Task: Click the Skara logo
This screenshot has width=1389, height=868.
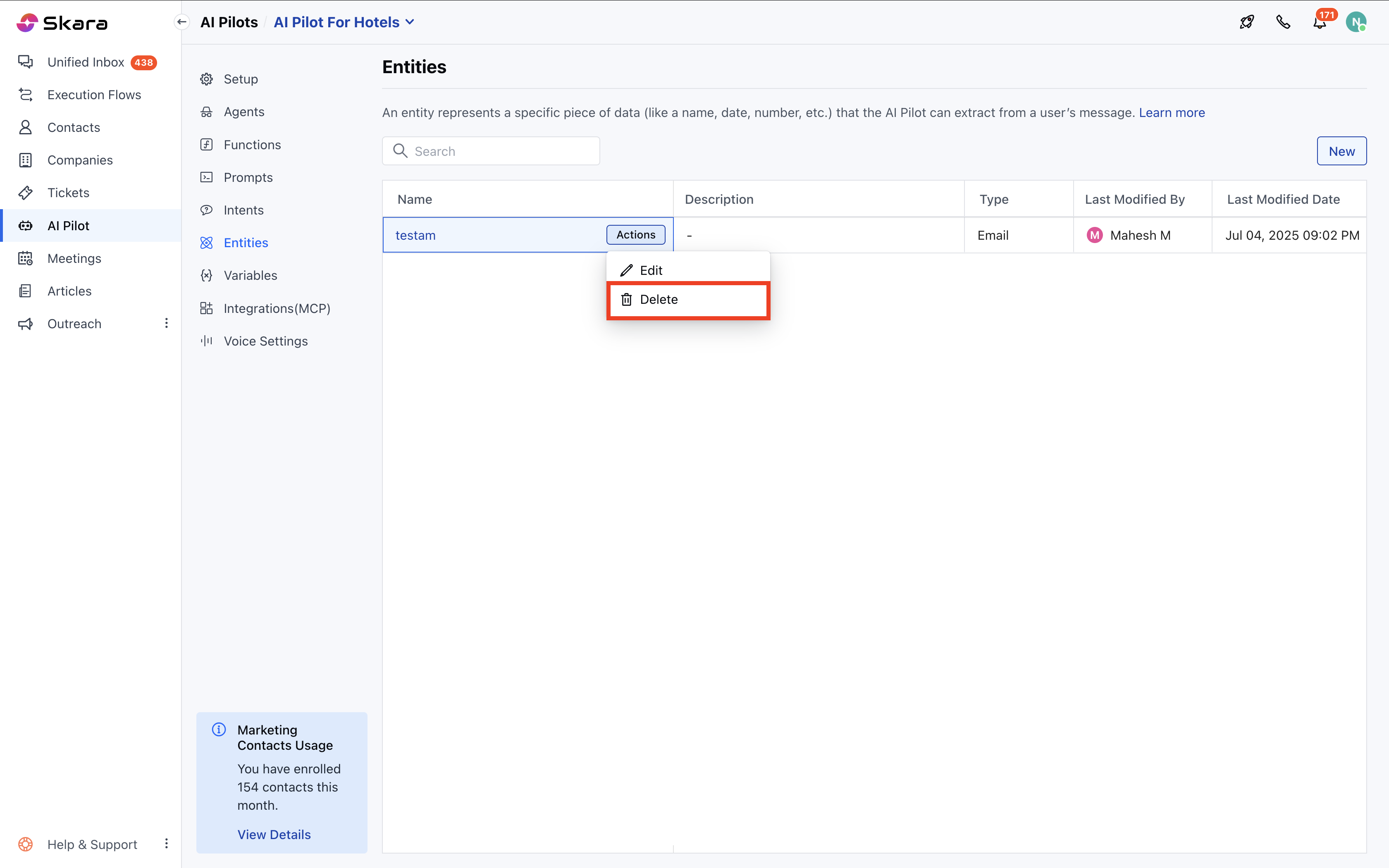Action: point(62,23)
